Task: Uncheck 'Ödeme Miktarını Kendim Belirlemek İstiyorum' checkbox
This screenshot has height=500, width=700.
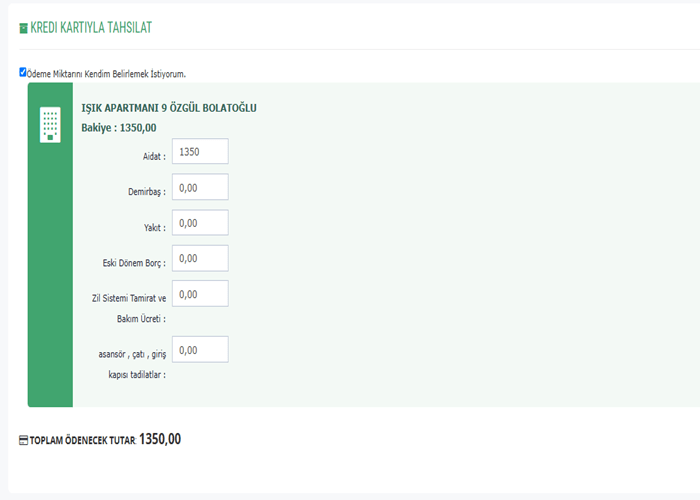Action: click(23, 72)
